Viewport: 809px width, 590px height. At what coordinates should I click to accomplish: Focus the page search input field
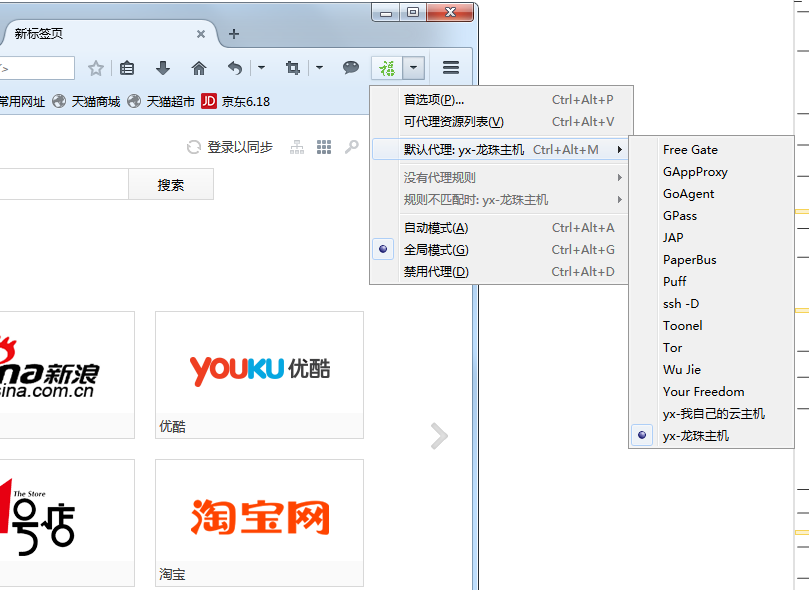(x=64, y=185)
